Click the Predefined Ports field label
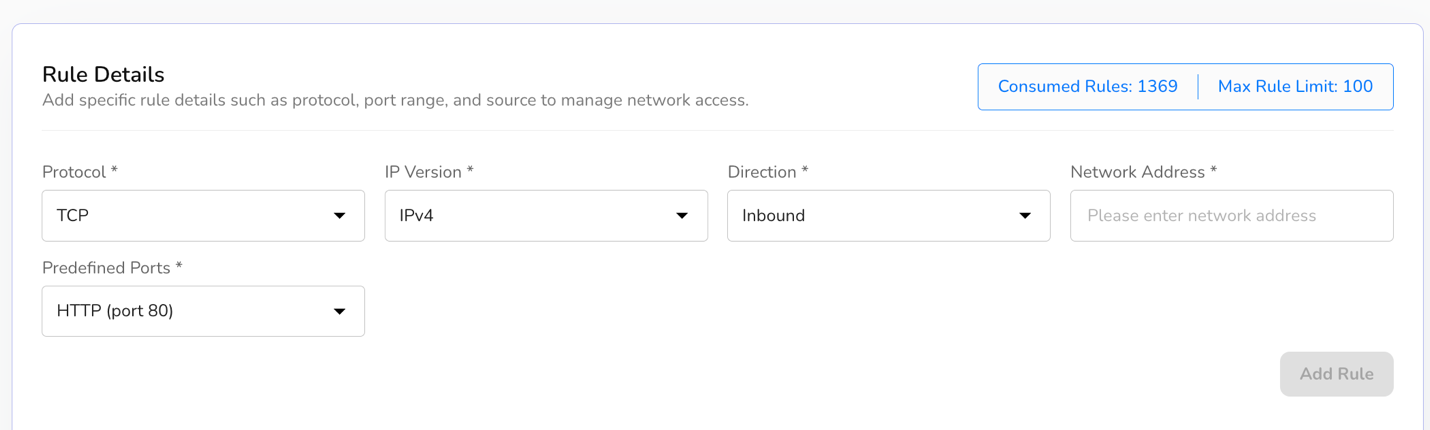The image size is (1430, 430). (x=112, y=268)
